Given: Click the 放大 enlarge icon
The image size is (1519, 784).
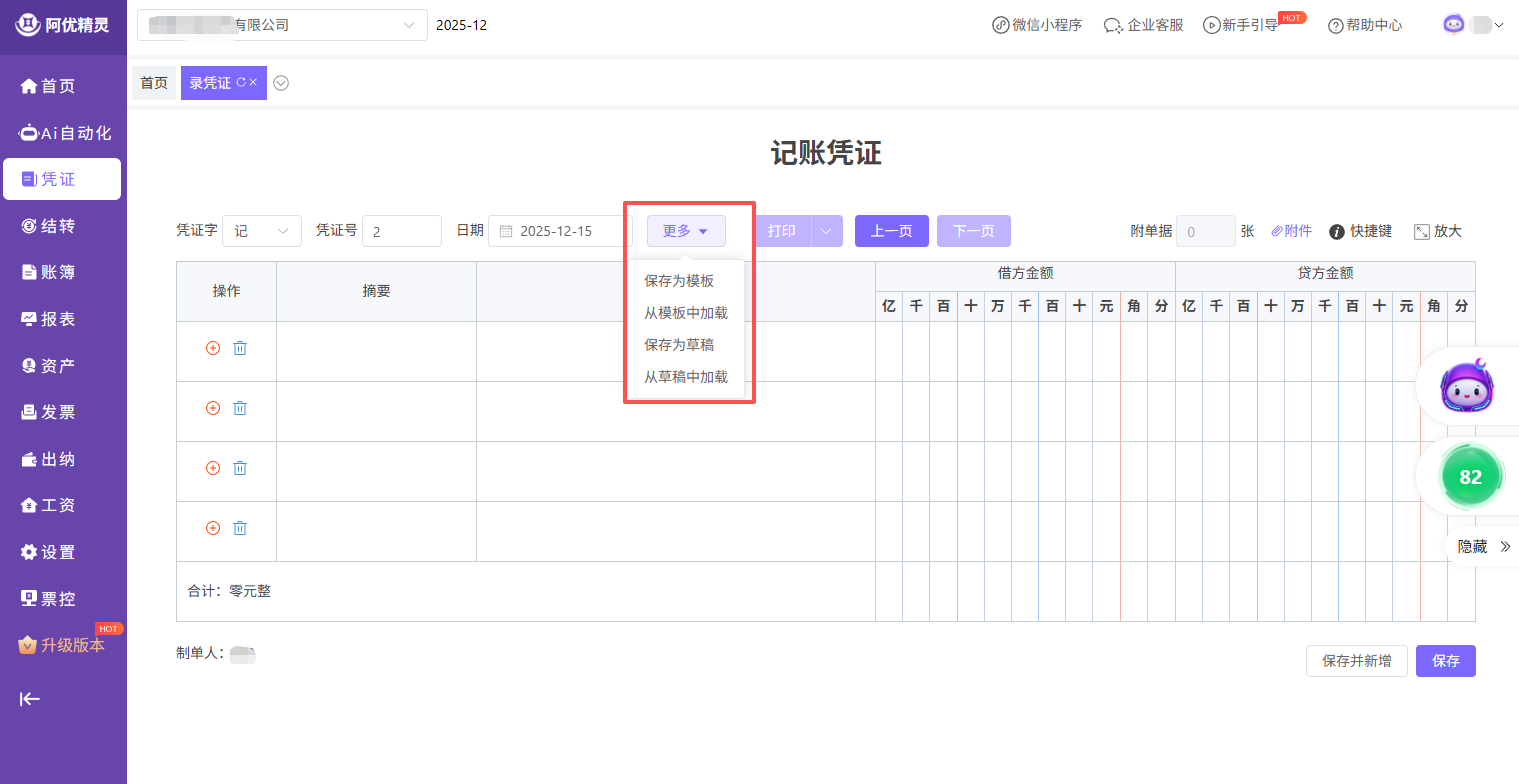Looking at the screenshot, I should point(1422,232).
